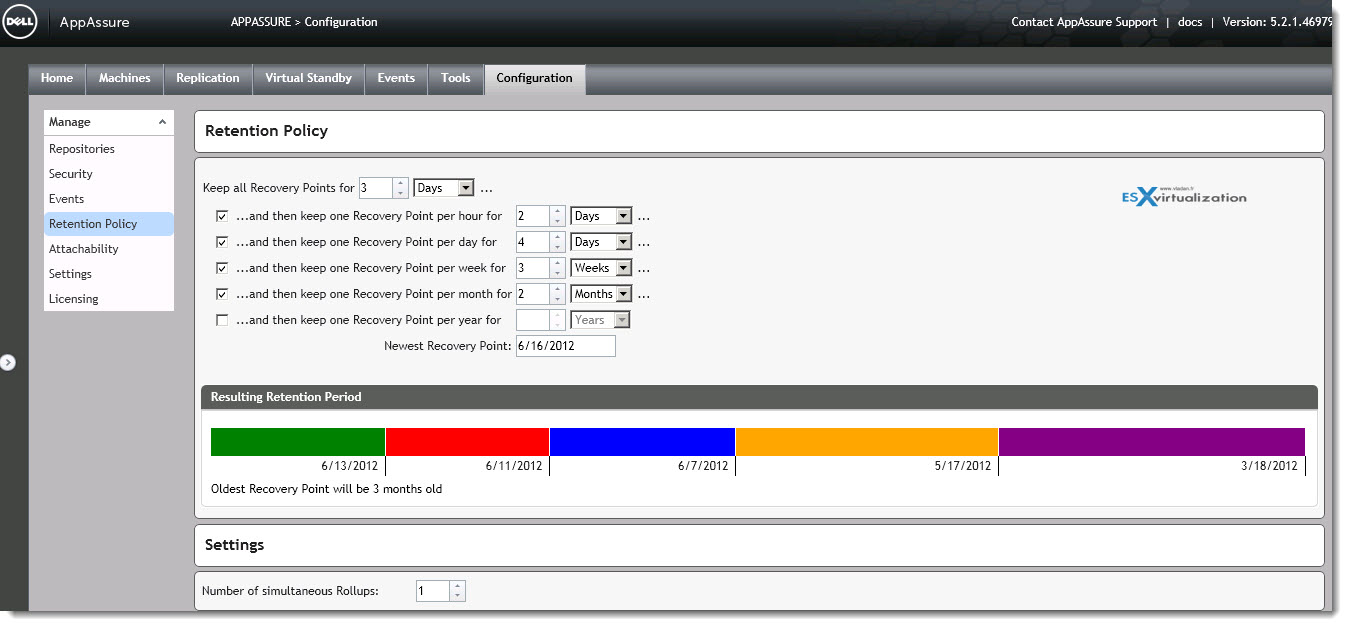The image size is (1347, 626).
Task: Focus the per hour retention number field
Action: pyautogui.click(x=534, y=216)
